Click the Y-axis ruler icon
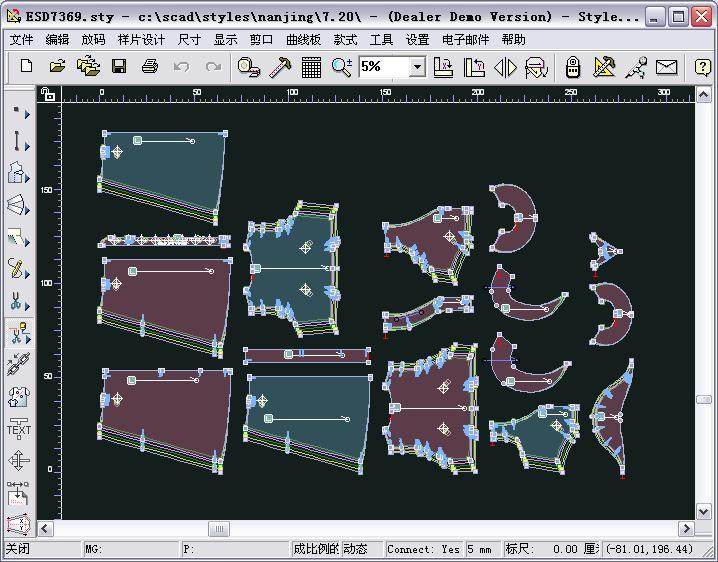Screen dimensions: 718x562 point(474,67)
